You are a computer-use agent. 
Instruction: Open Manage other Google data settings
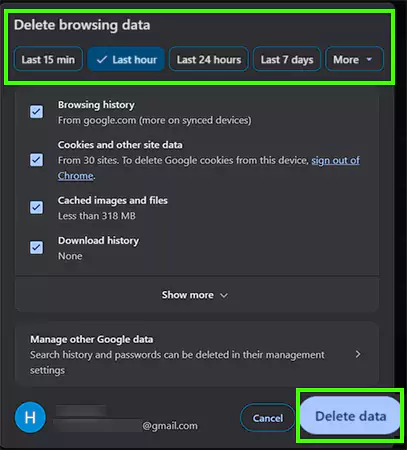pos(197,354)
